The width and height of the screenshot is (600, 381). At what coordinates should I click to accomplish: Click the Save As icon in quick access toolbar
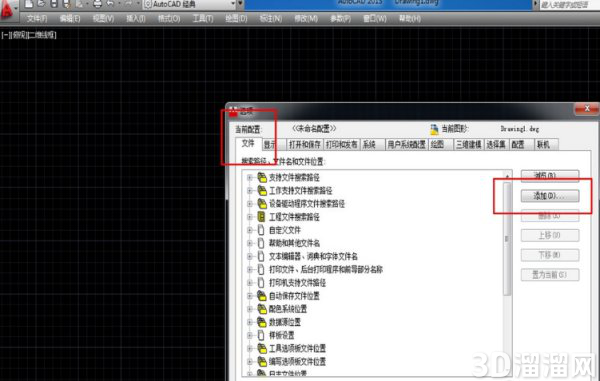coord(67,4)
